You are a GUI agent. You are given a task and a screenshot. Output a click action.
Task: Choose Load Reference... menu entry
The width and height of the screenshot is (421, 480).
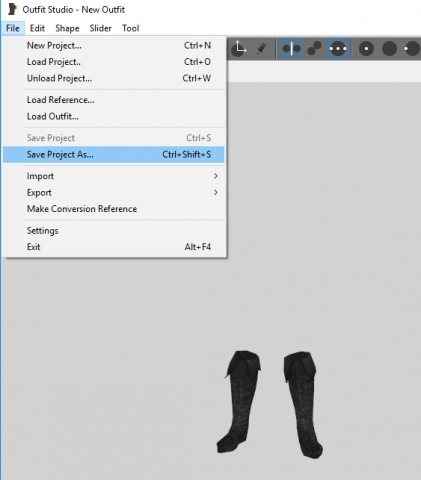pyautogui.click(x=114, y=100)
